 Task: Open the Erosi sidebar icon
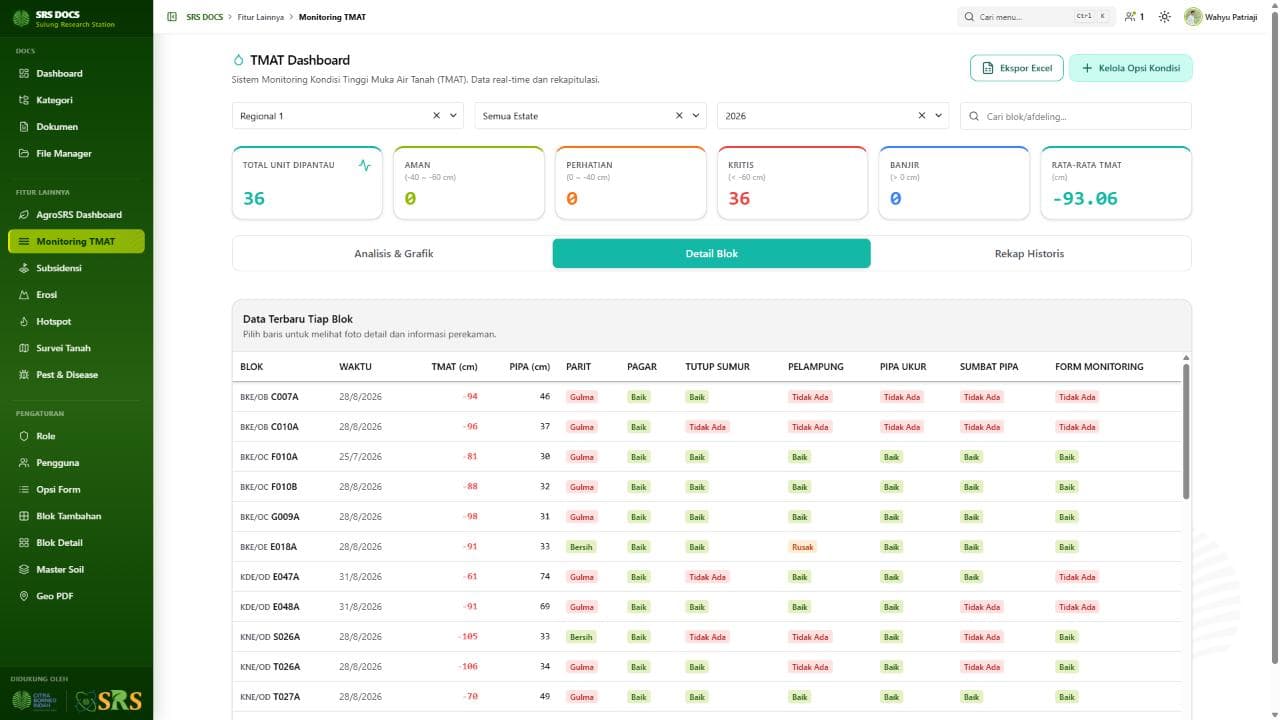point(25,295)
